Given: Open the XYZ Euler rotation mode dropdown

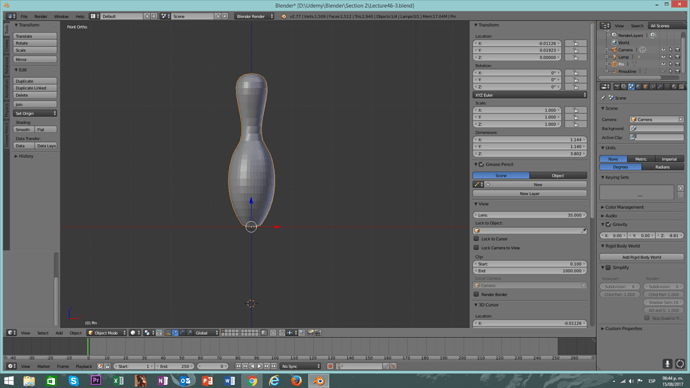Looking at the screenshot, I should click(x=530, y=95).
